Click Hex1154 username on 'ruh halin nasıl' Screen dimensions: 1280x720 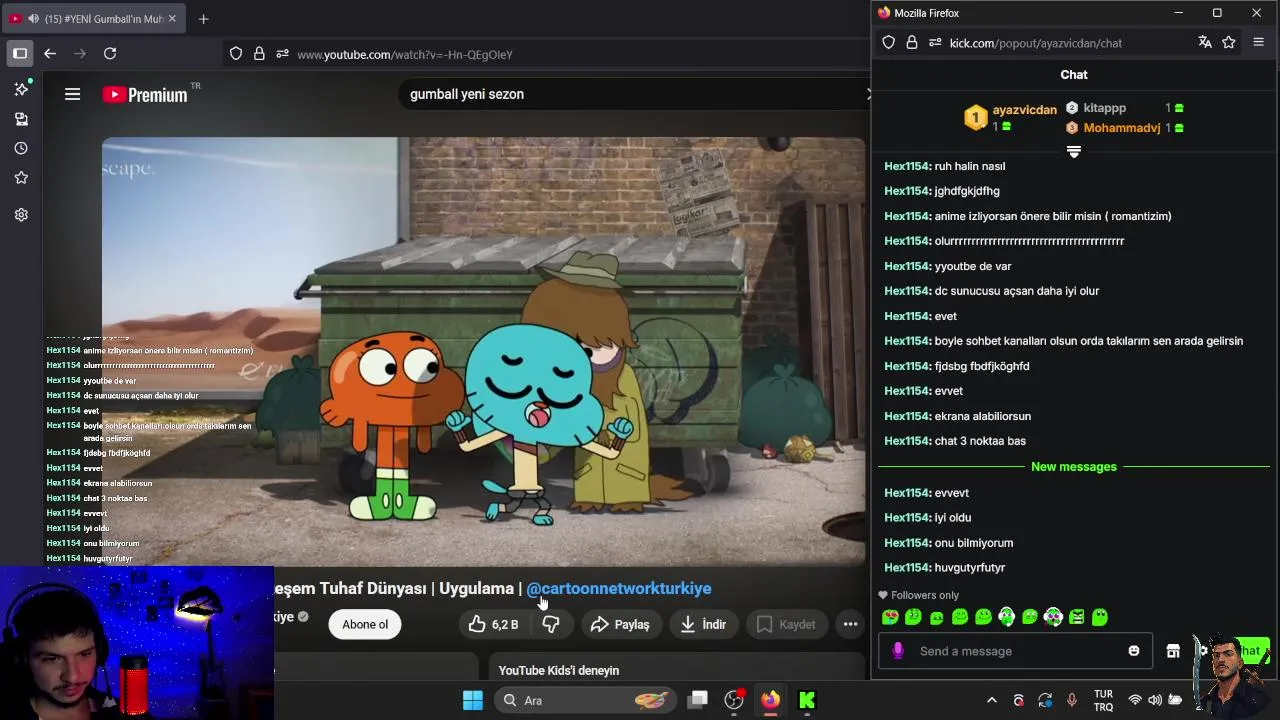(x=908, y=166)
